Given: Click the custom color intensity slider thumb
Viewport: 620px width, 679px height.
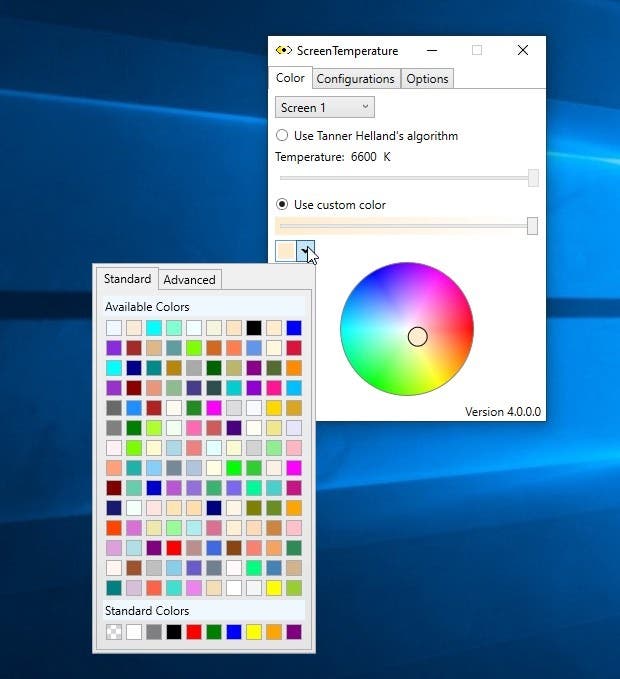Looking at the screenshot, I should 532,226.
